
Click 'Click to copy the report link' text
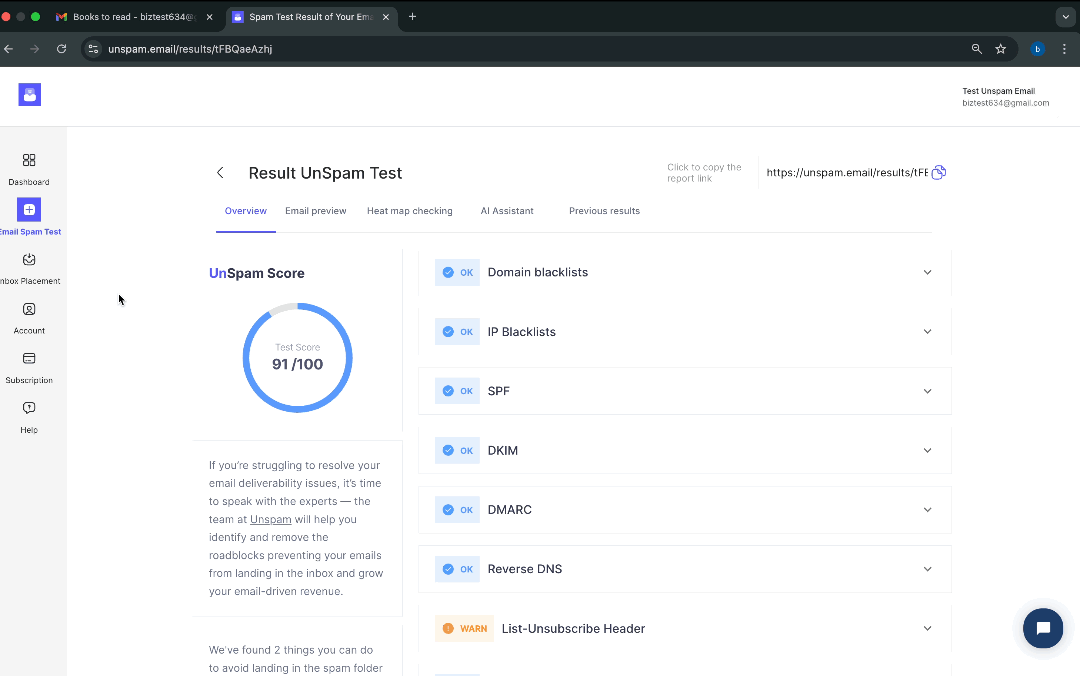click(x=704, y=173)
